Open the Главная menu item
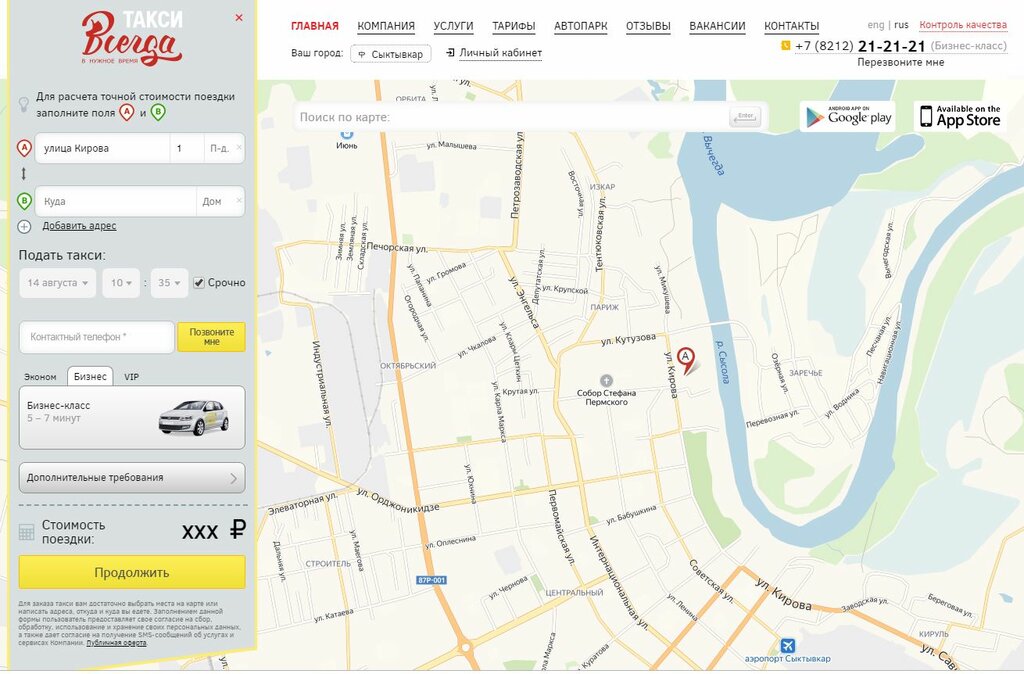 [315, 26]
